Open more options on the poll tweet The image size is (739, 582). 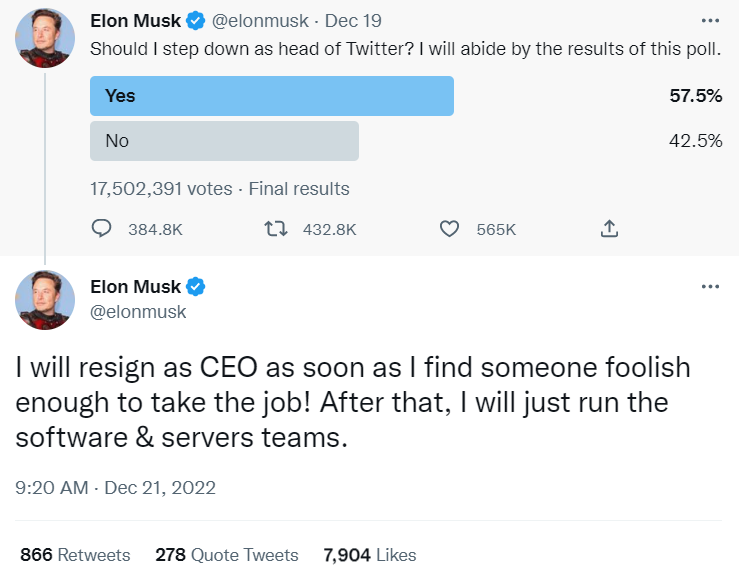point(710,21)
